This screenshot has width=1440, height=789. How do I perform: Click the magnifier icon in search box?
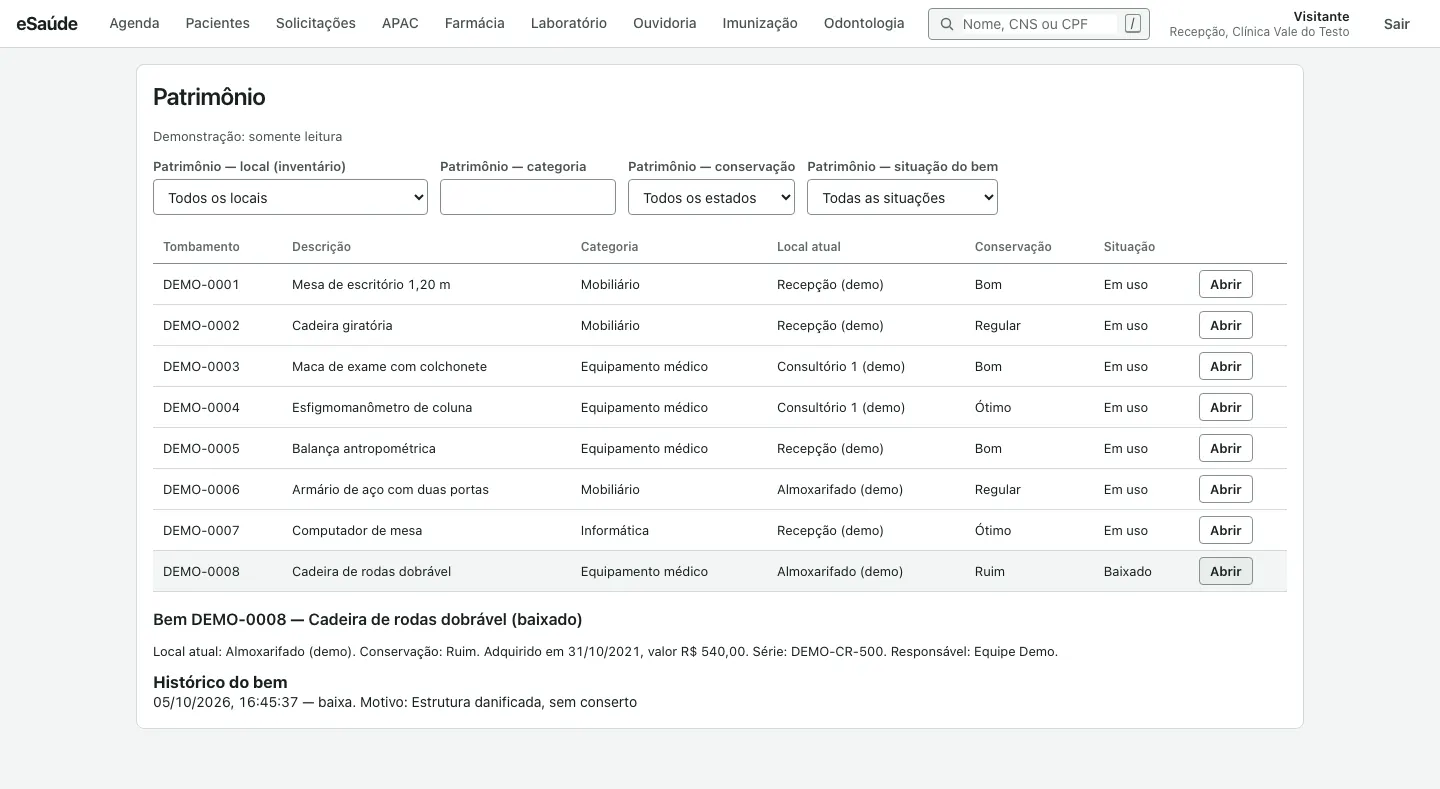[x=946, y=24]
